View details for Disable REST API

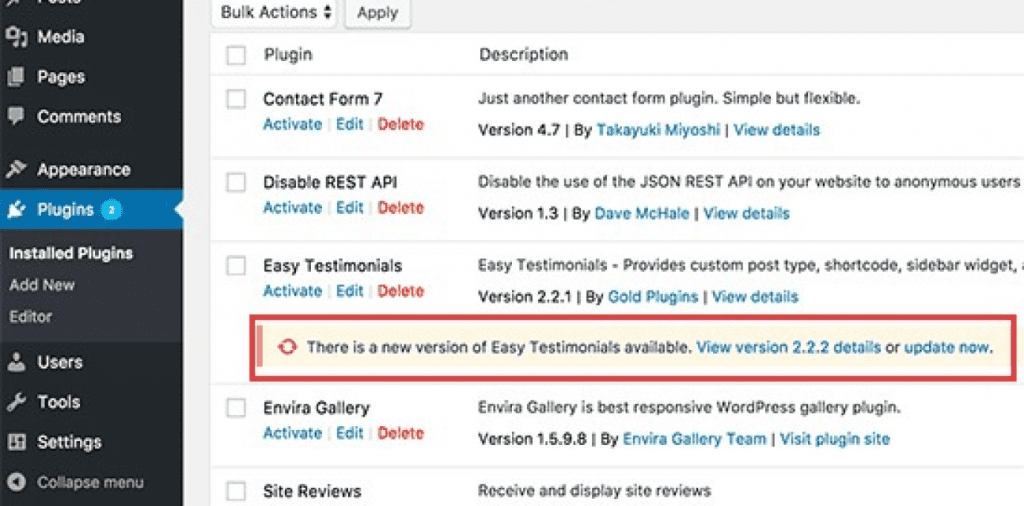coord(746,213)
